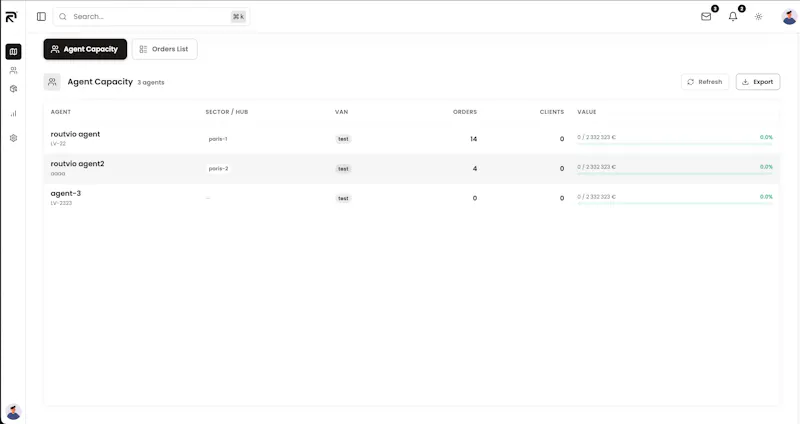Click the orders count "14"

473,139
